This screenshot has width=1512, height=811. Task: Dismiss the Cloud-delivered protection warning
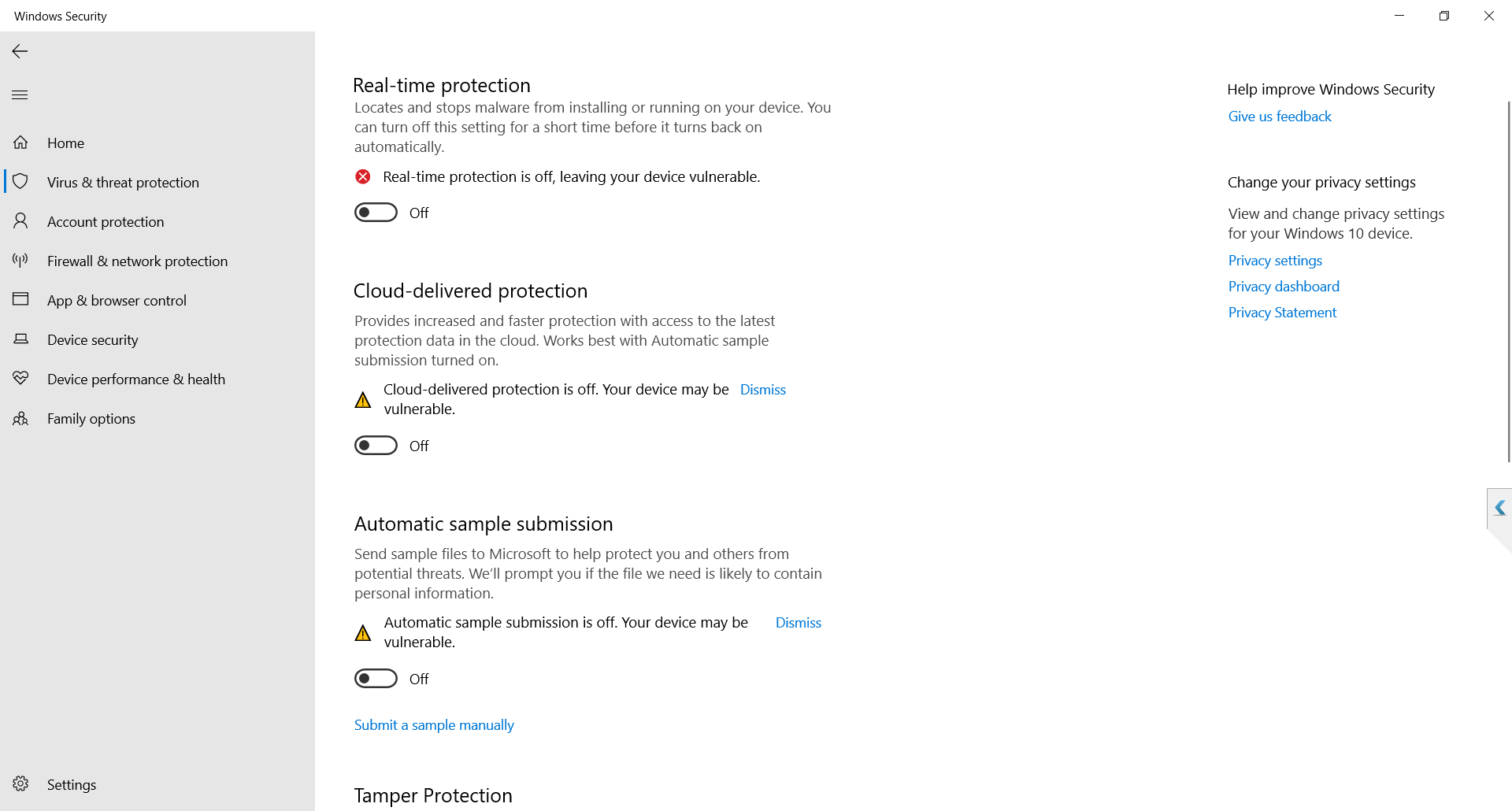[762, 390]
